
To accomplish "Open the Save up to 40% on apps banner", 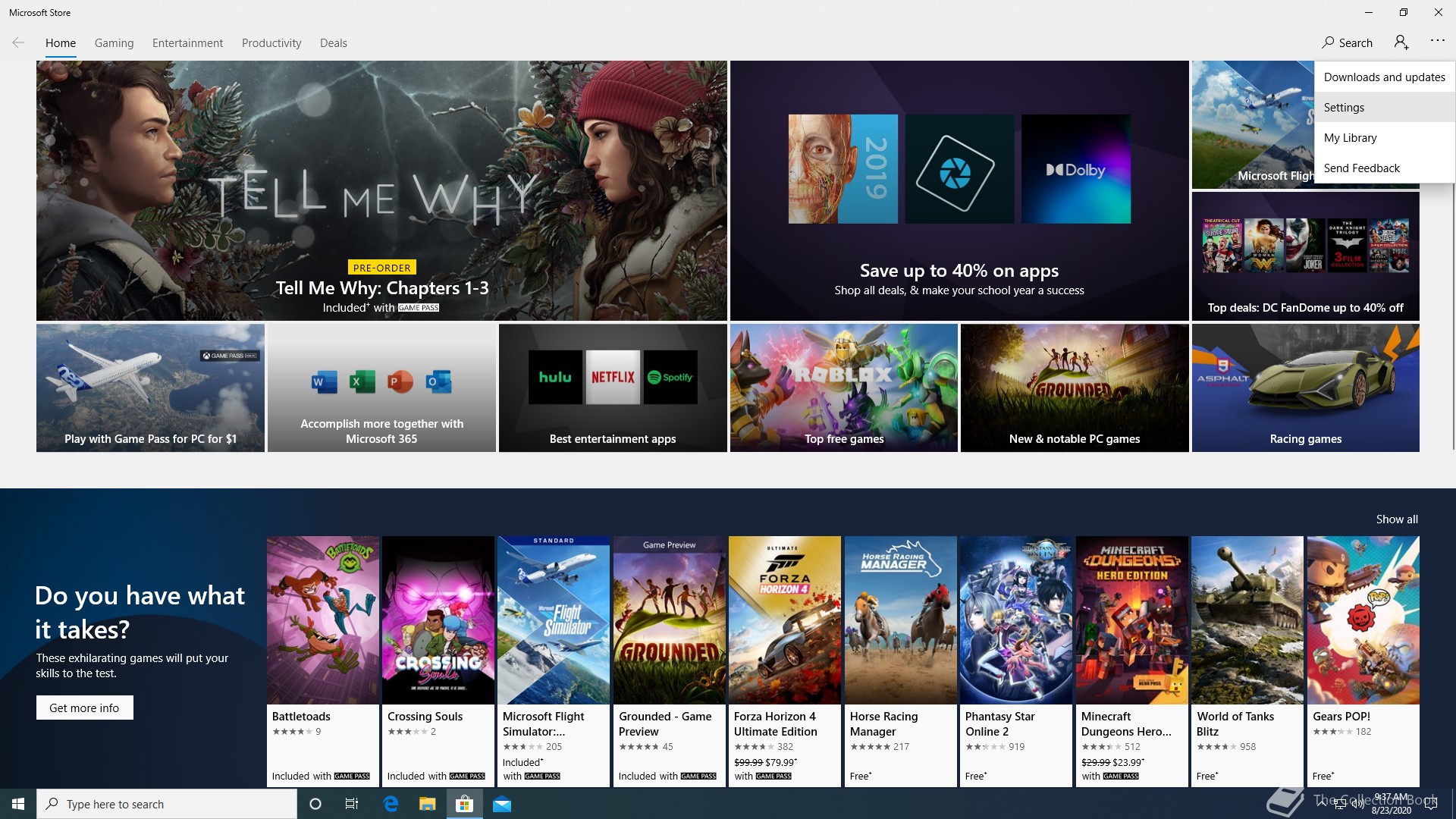I will click(959, 190).
